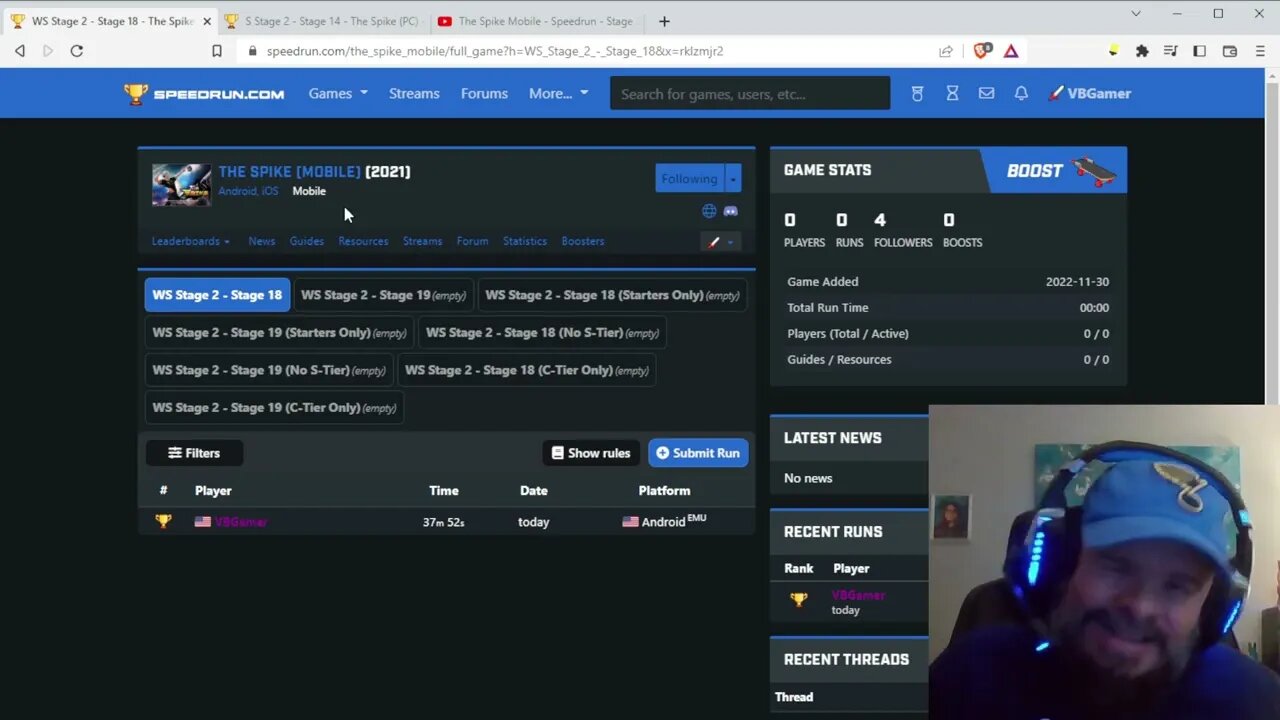Open Brave wallet icon
The height and width of the screenshot is (720, 1280).
pyautogui.click(x=1229, y=50)
